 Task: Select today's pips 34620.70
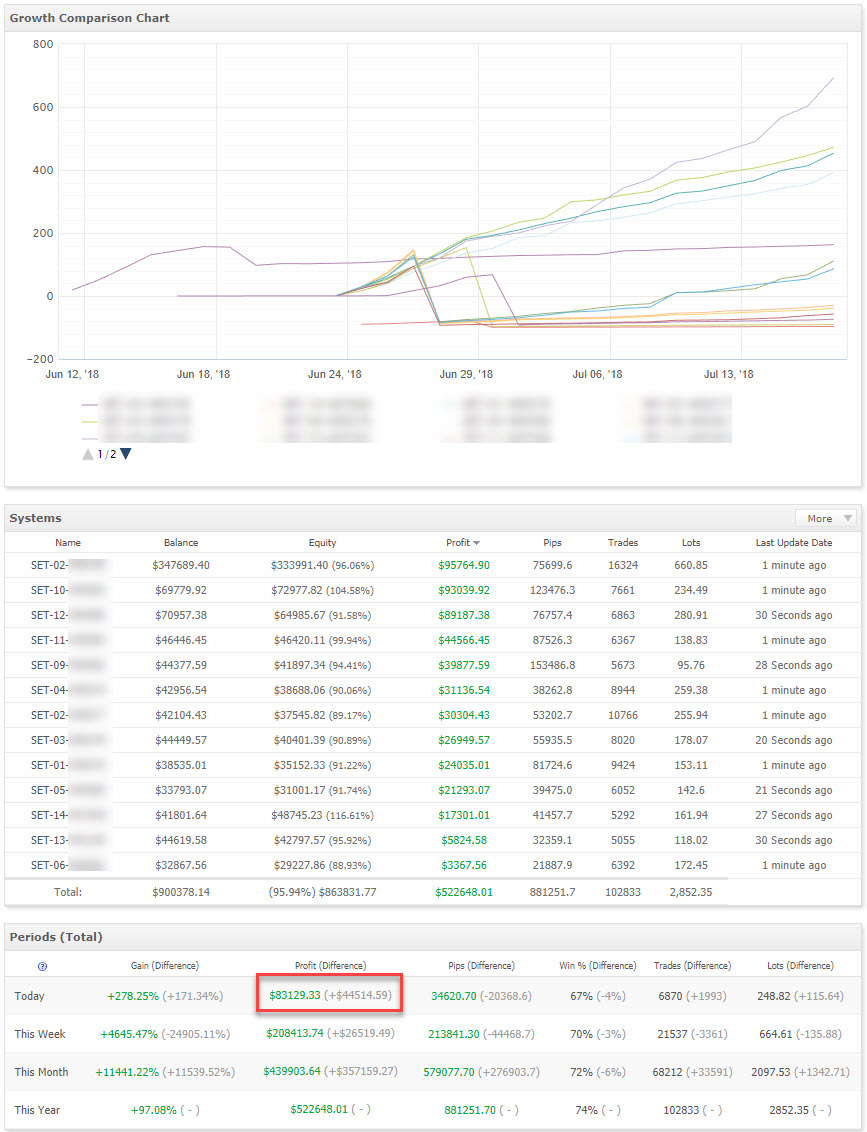454,996
